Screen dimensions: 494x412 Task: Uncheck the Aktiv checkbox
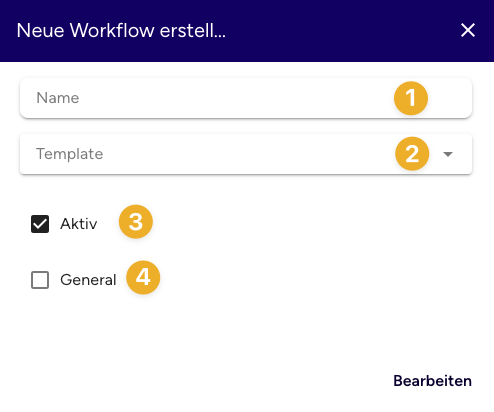40,224
